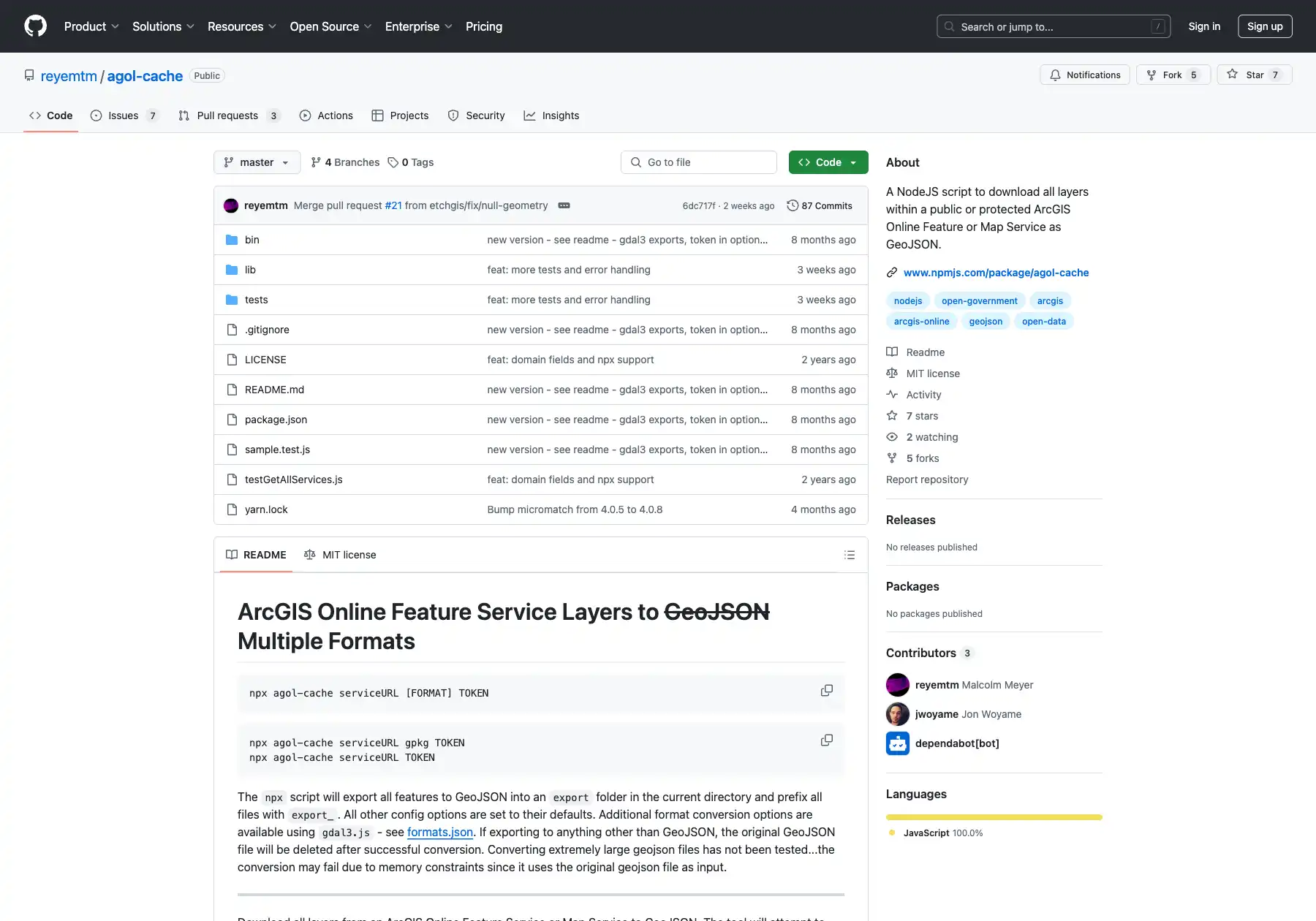Expand the commit message ellipsis icon

tap(564, 205)
